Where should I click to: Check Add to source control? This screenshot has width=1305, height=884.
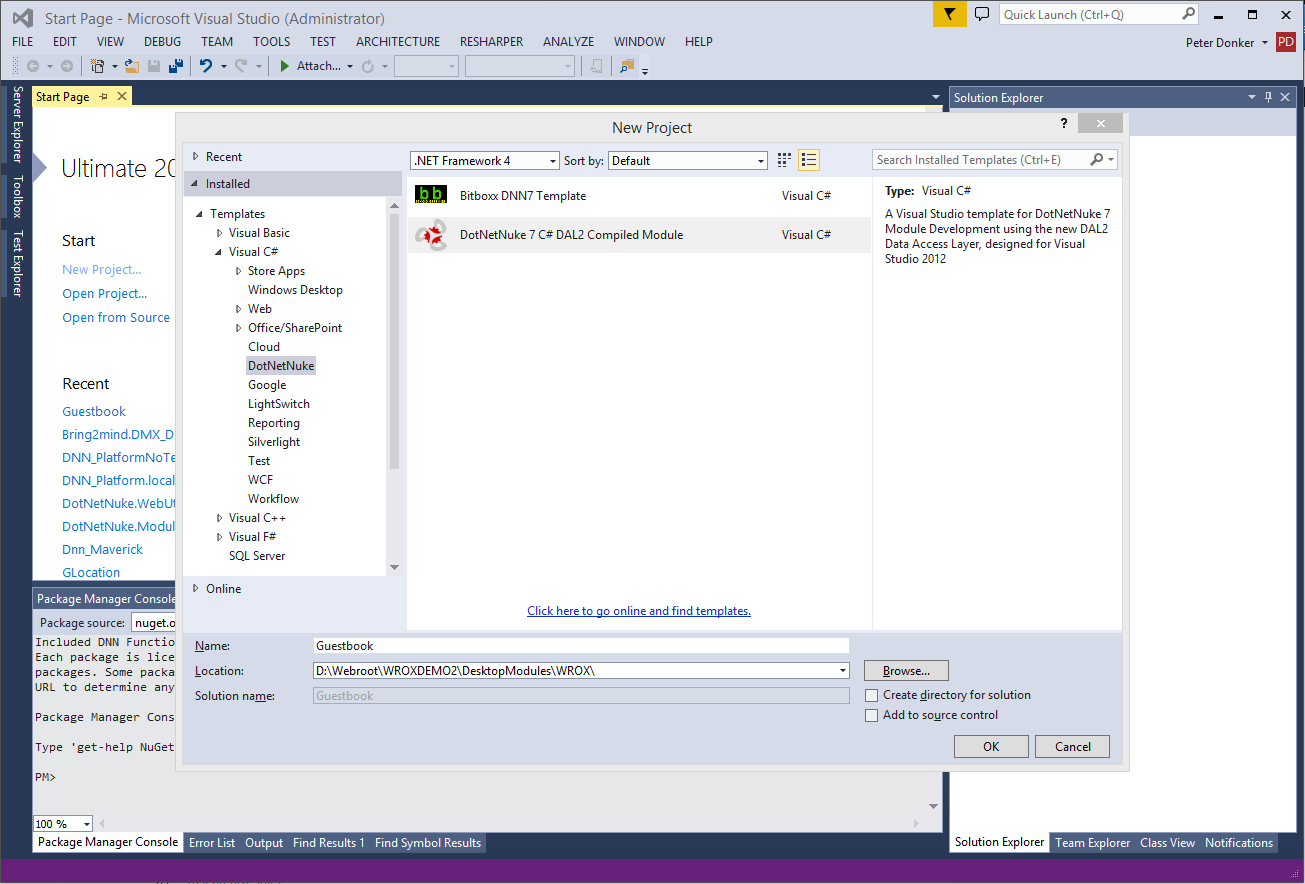coord(872,715)
